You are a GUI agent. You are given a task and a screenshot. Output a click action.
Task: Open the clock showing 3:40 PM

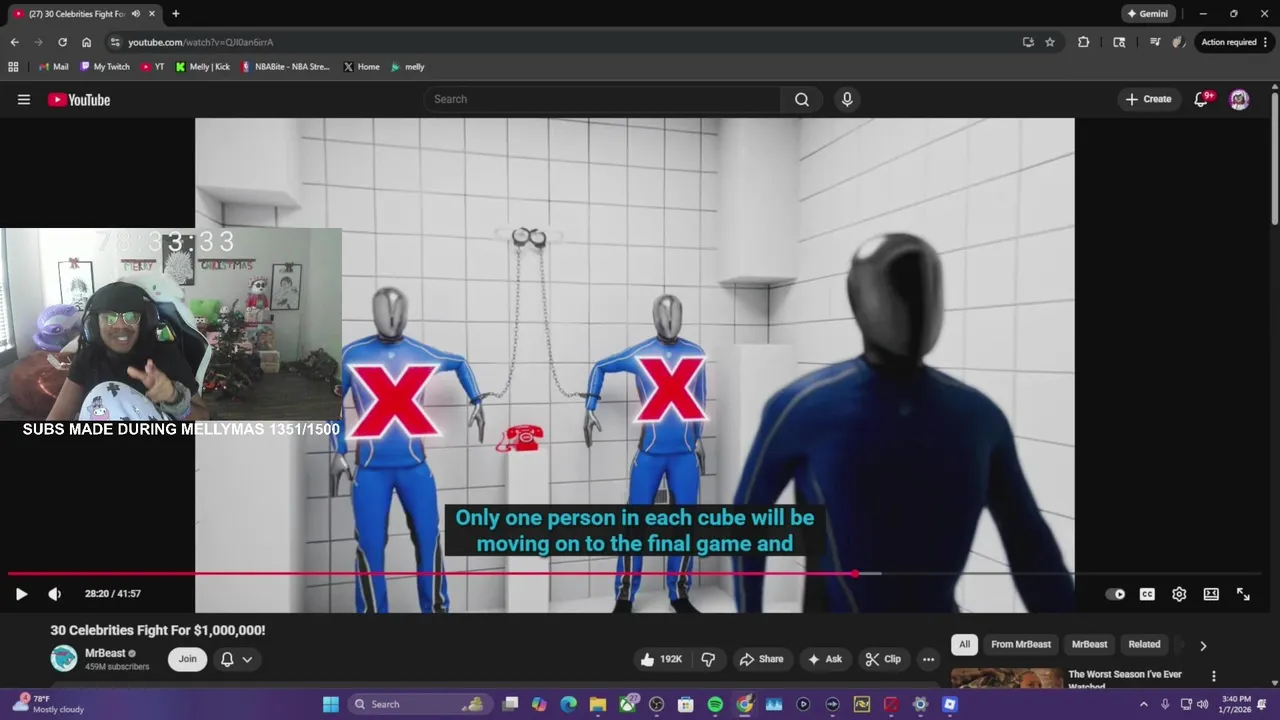point(1235,704)
